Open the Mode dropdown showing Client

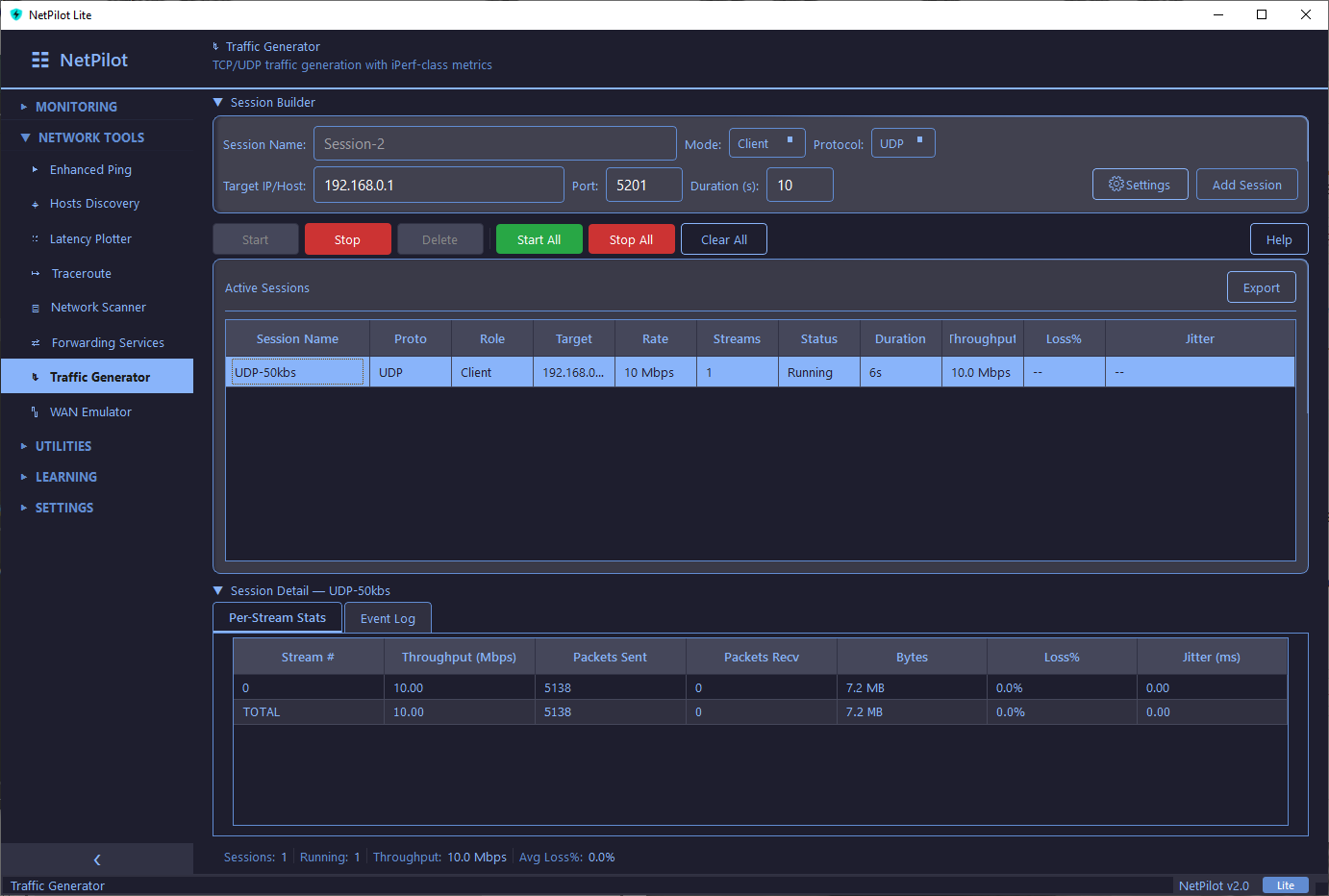coord(766,142)
